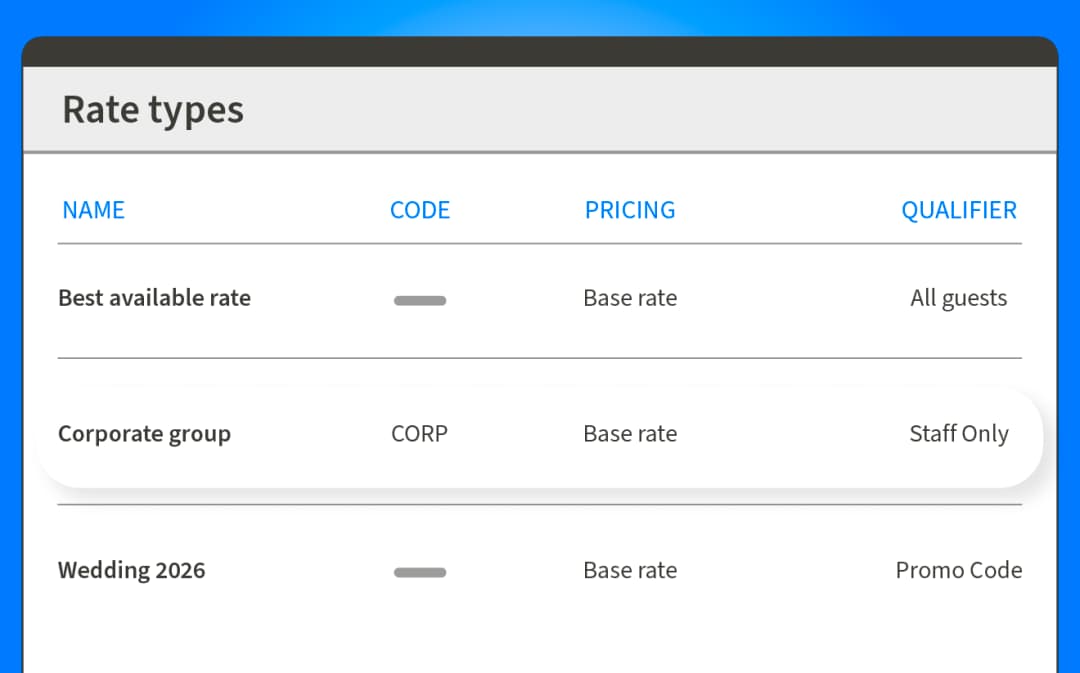Viewport: 1080px width, 673px height.
Task: Click the Rate types heading
Action: (x=153, y=110)
